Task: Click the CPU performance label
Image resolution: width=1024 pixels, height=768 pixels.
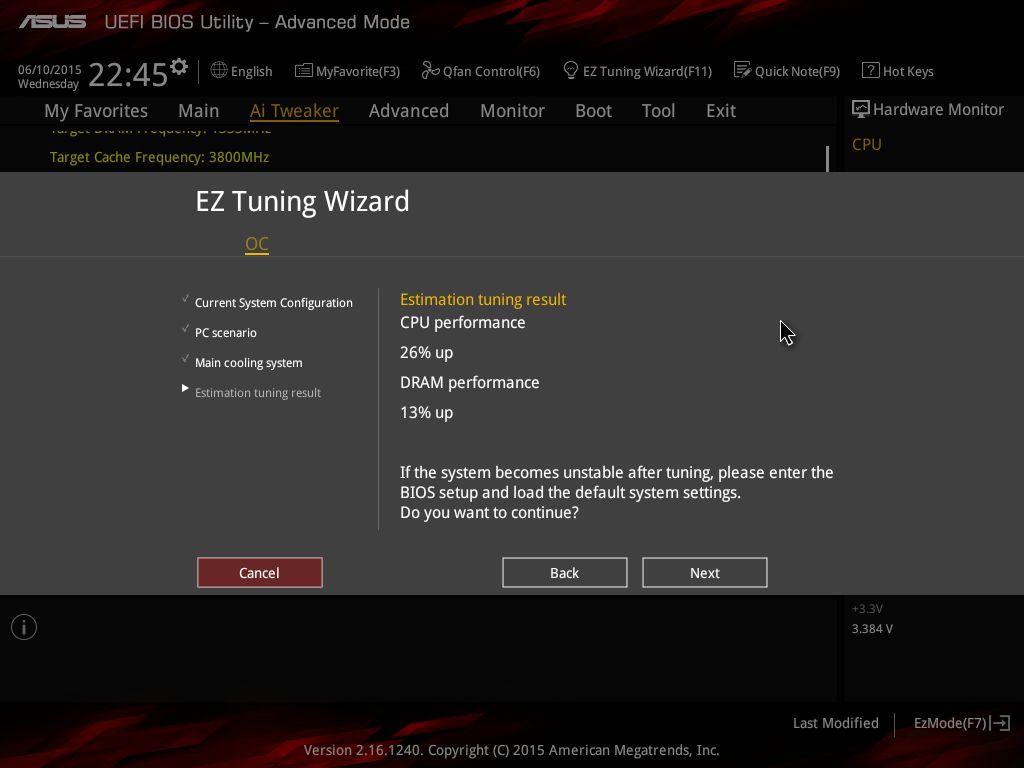Action: (462, 323)
